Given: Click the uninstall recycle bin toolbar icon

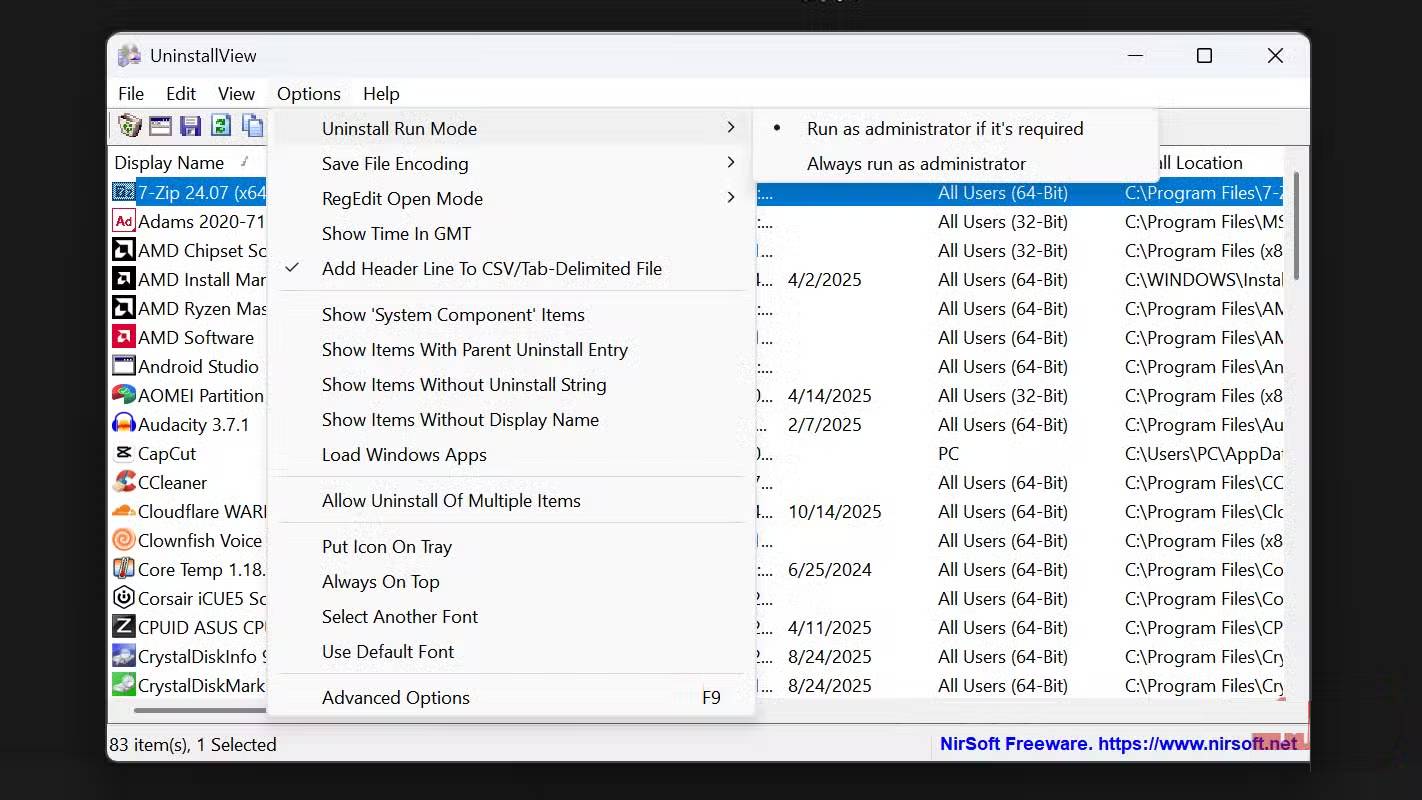Looking at the screenshot, I should click(129, 125).
